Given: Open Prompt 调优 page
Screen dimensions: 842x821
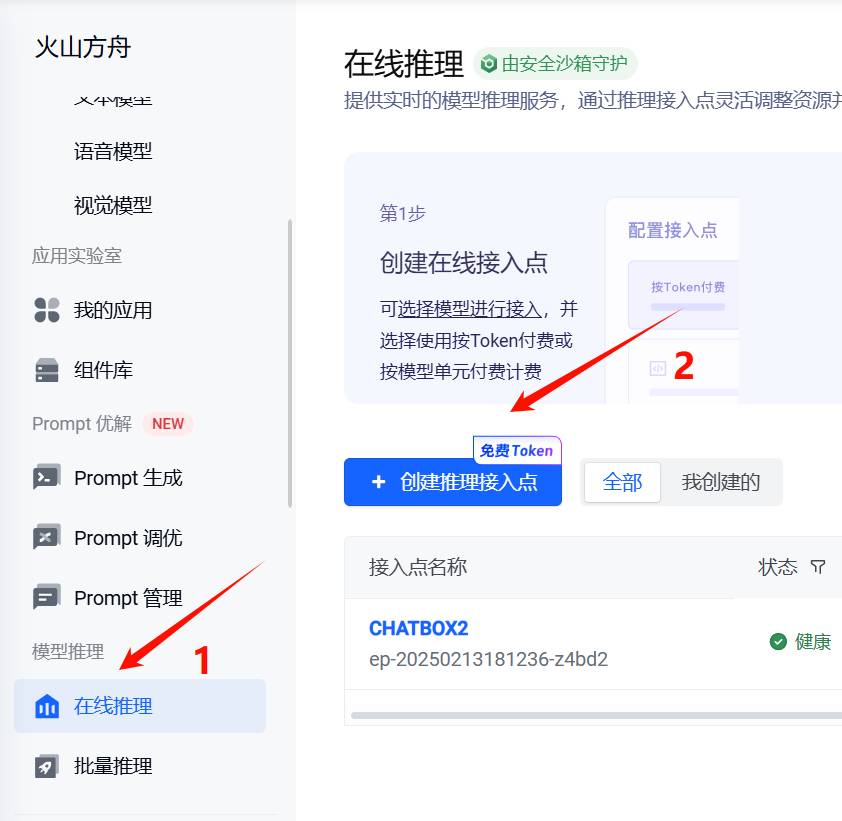Looking at the screenshot, I should click(x=128, y=537).
